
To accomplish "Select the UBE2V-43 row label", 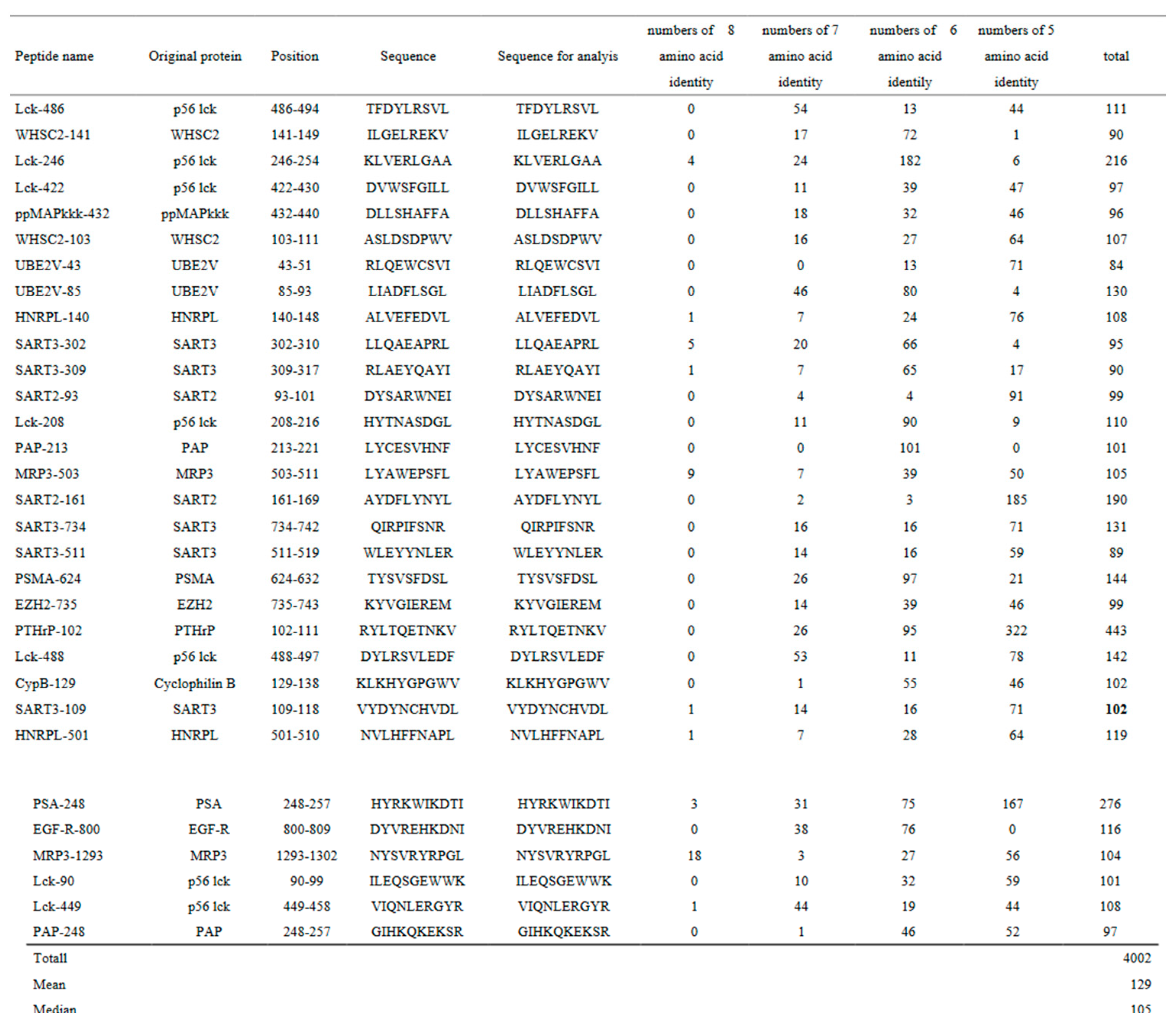I will tap(48, 266).
